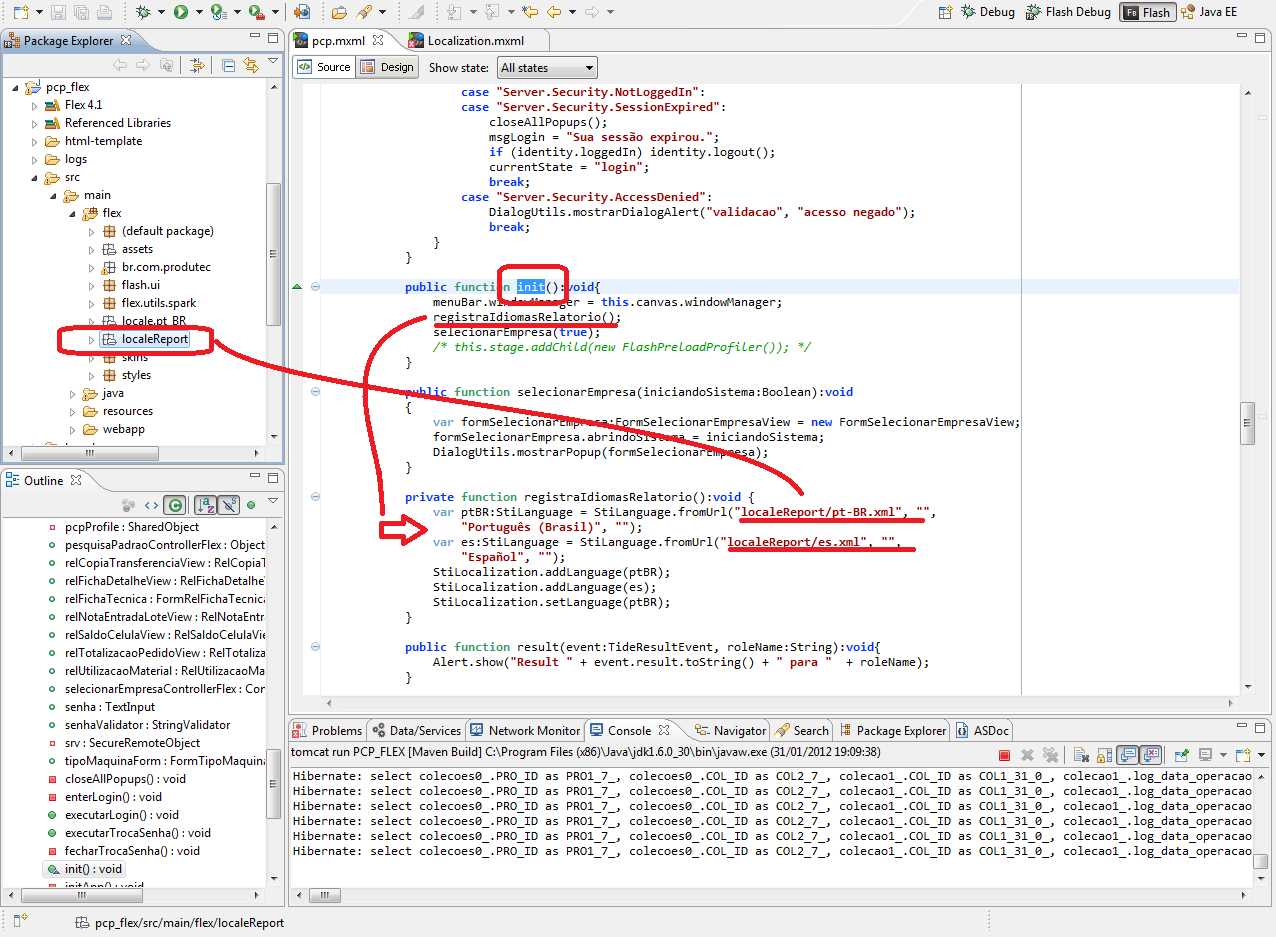Click Open Console icon
Image resolution: width=1276 pixels, height=937 pixels.
tap(1243, 755)
